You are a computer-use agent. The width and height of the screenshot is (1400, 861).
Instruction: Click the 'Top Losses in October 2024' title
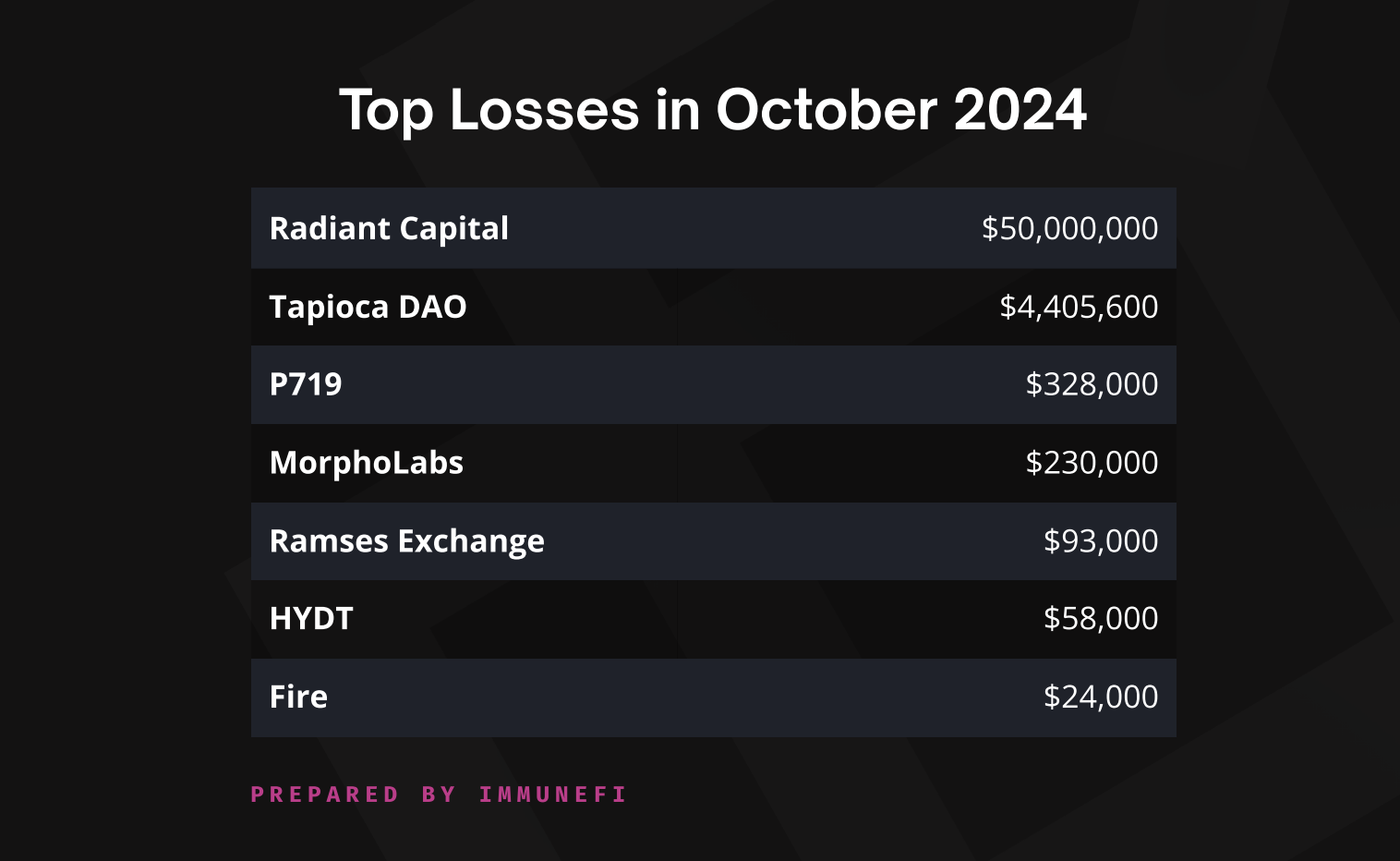point(713,111)
